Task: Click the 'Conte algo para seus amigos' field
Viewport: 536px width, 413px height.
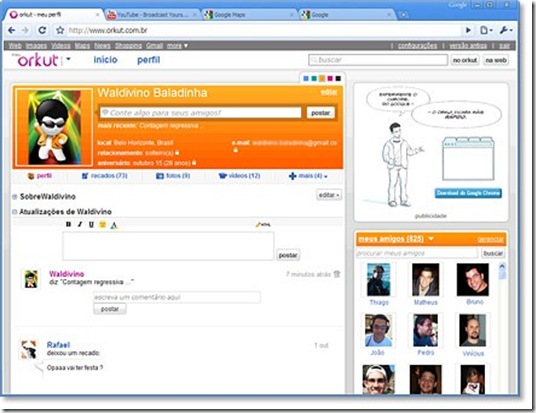Action: (200, 112)
